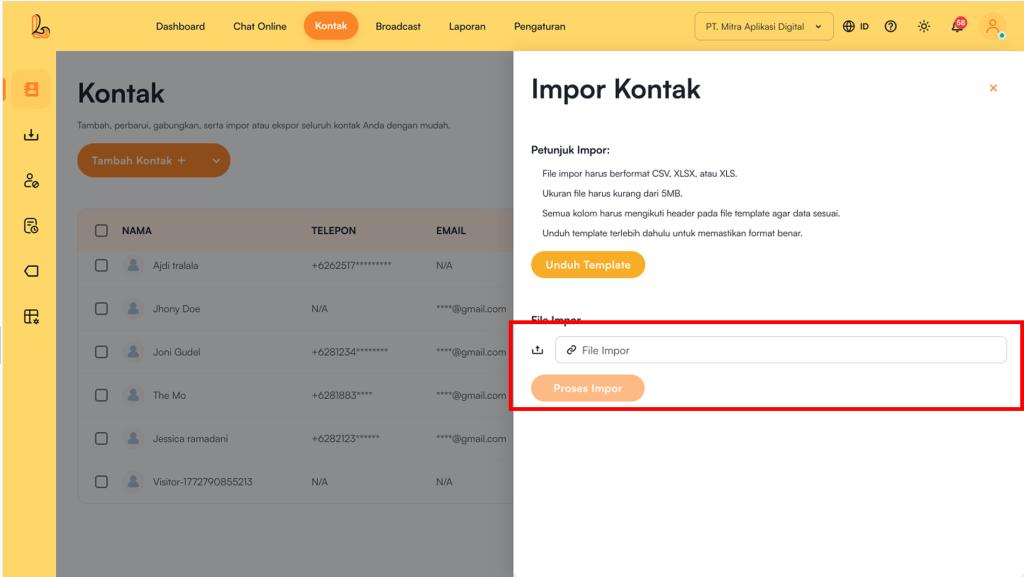Check the select-all checkbox in NAMA header
The height and width of the screenshot is (577, 1024).
(x=101, y=231)
